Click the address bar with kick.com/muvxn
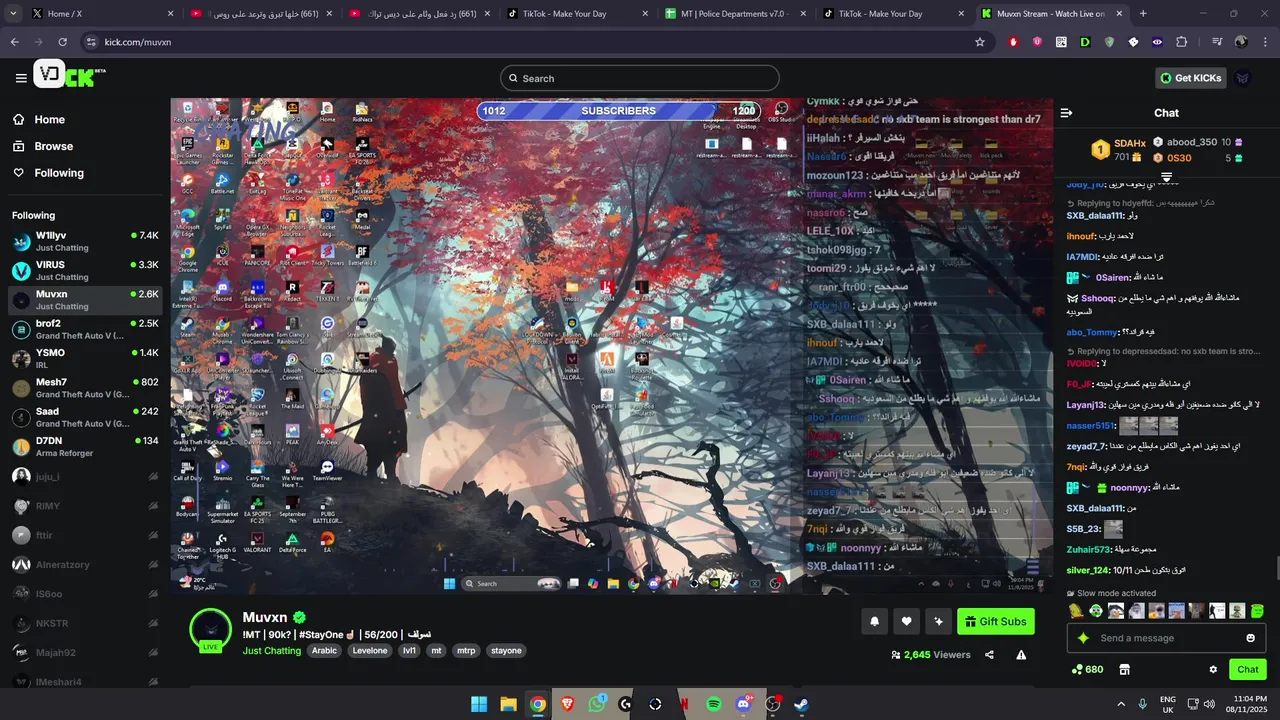Viewport: 1280px width, 720px height. 536,42
